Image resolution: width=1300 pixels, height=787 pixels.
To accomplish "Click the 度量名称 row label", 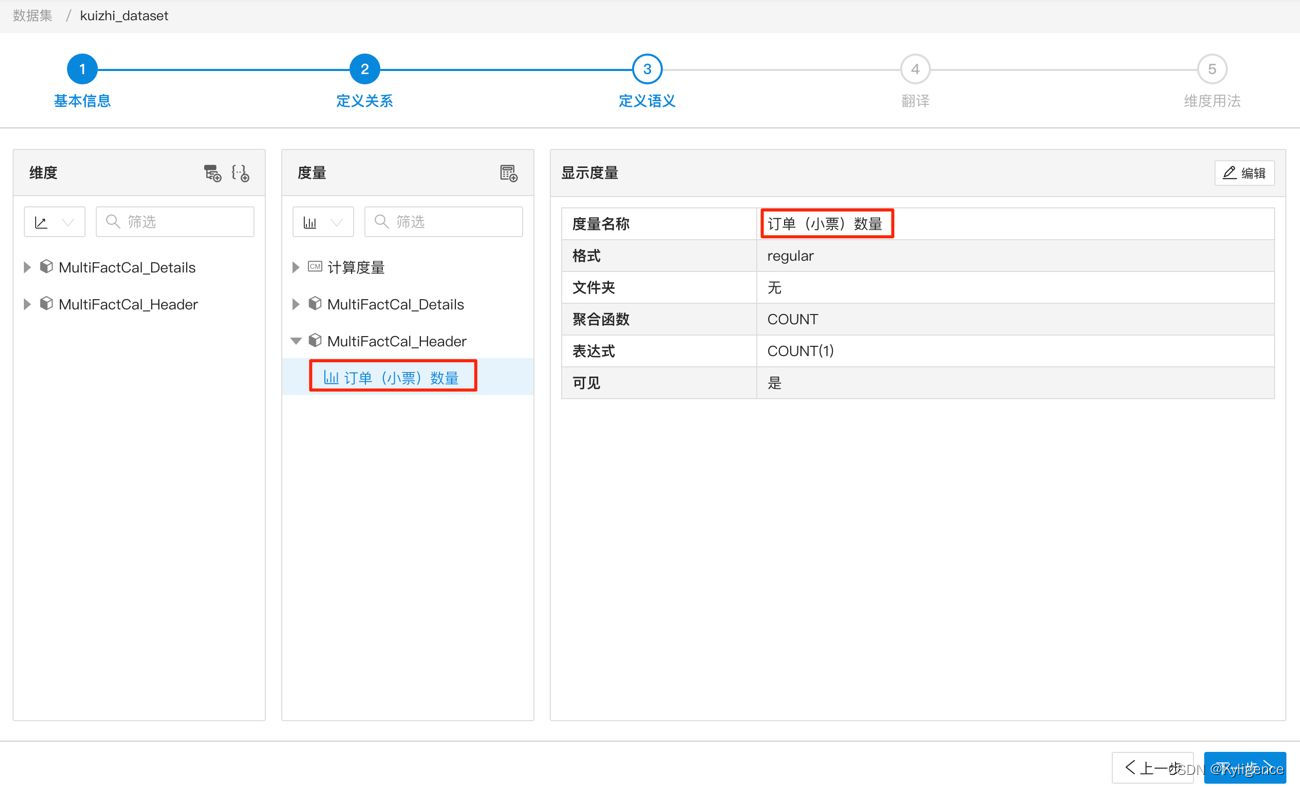I will pos(601,224).
